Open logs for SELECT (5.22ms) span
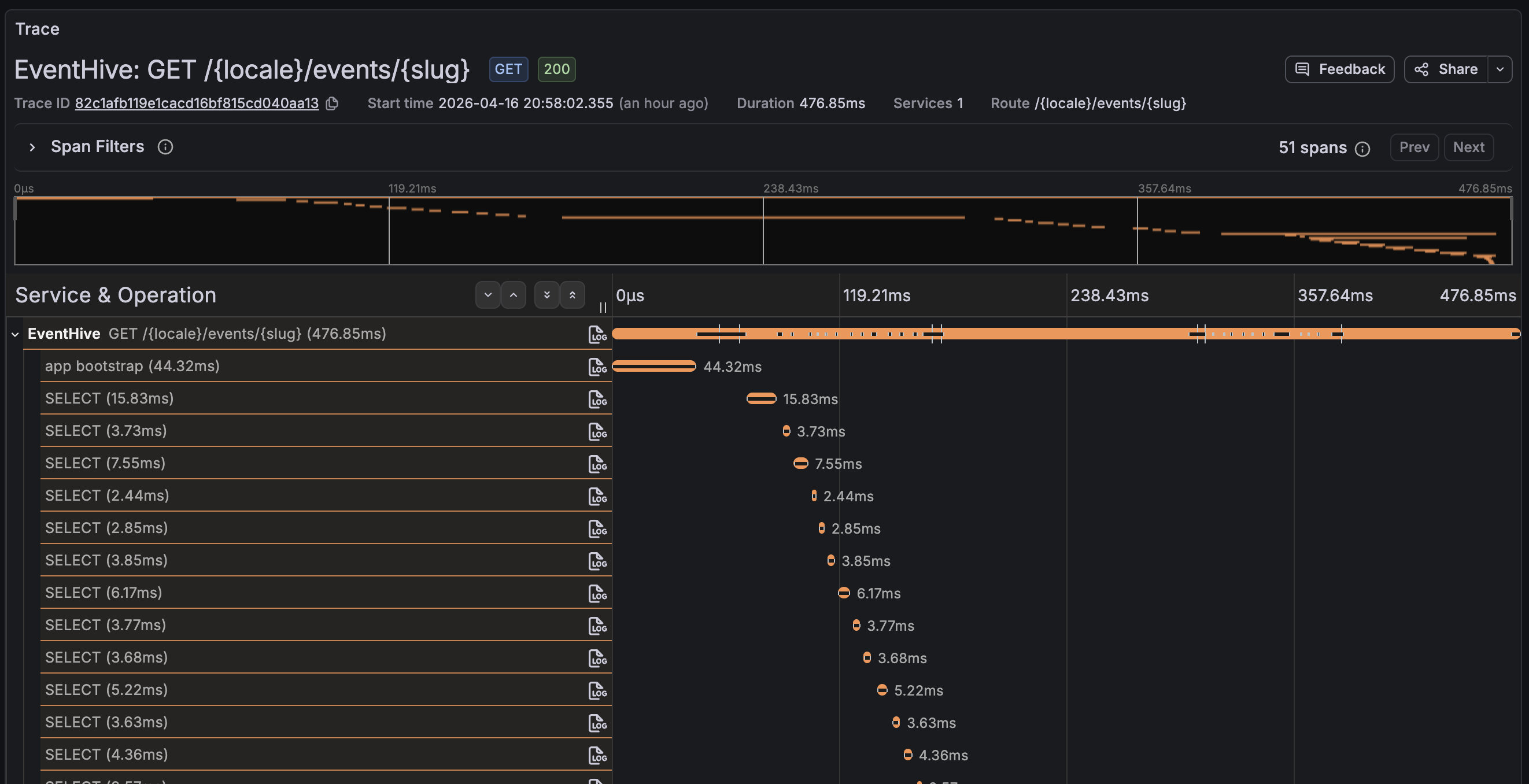 click(x=597, y=690)
